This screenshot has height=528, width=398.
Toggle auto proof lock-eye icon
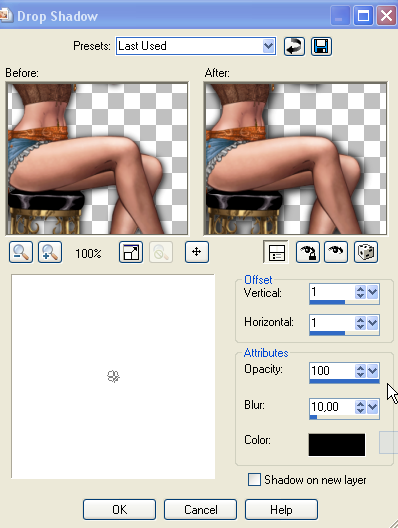pyautogui.click(x=308, y=252)
